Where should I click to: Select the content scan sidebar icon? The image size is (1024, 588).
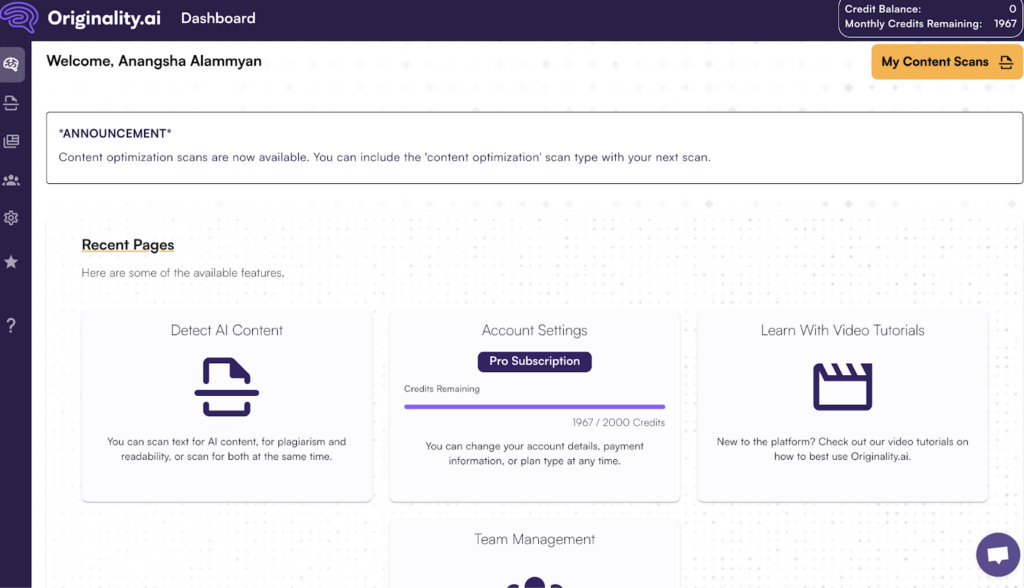coord(11,103)
